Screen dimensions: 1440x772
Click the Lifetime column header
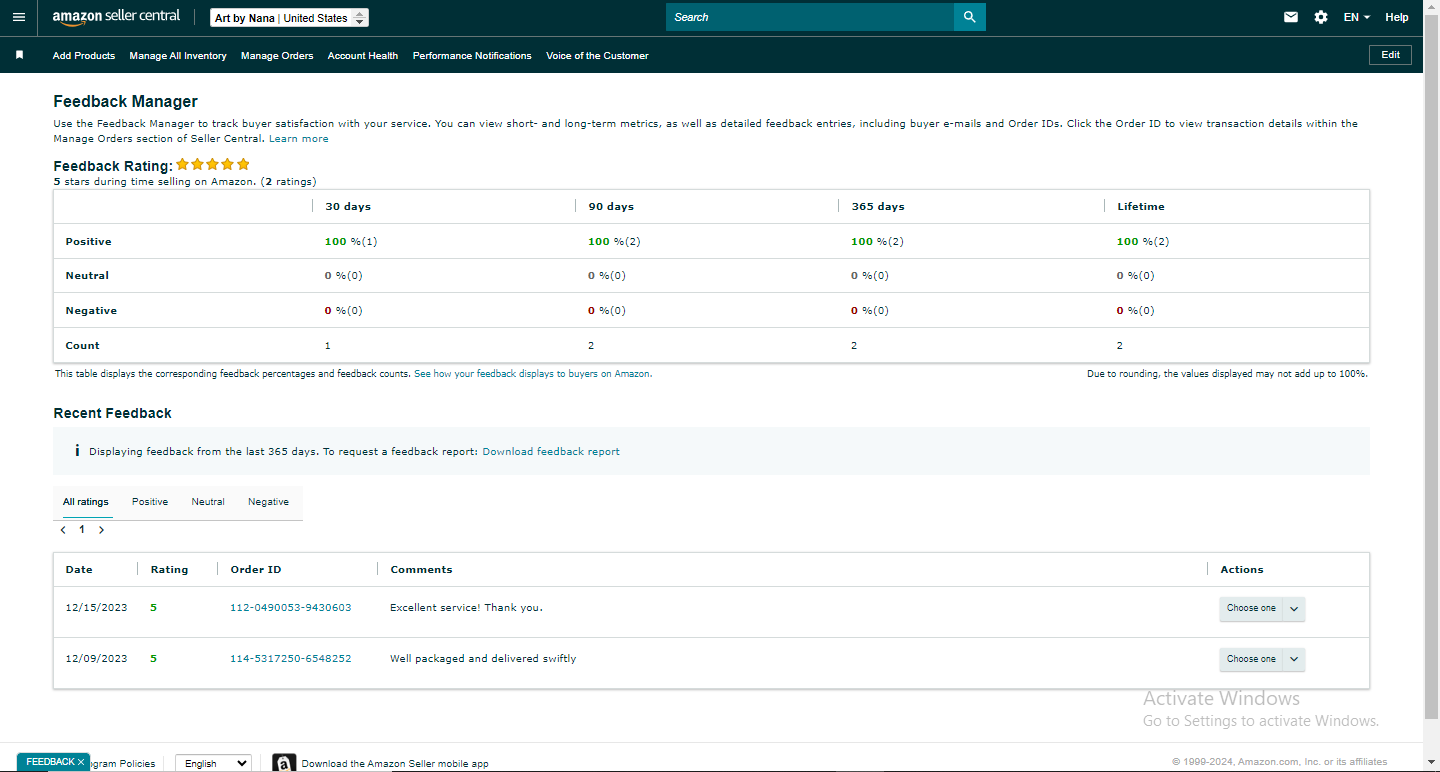click(x=1141, y=207)
